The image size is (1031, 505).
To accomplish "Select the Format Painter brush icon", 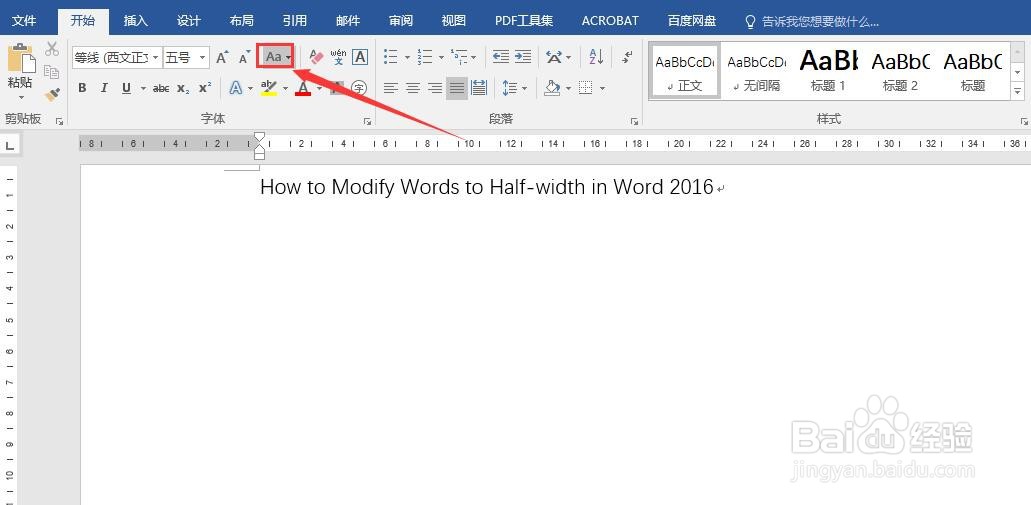I will click(52, 94).
